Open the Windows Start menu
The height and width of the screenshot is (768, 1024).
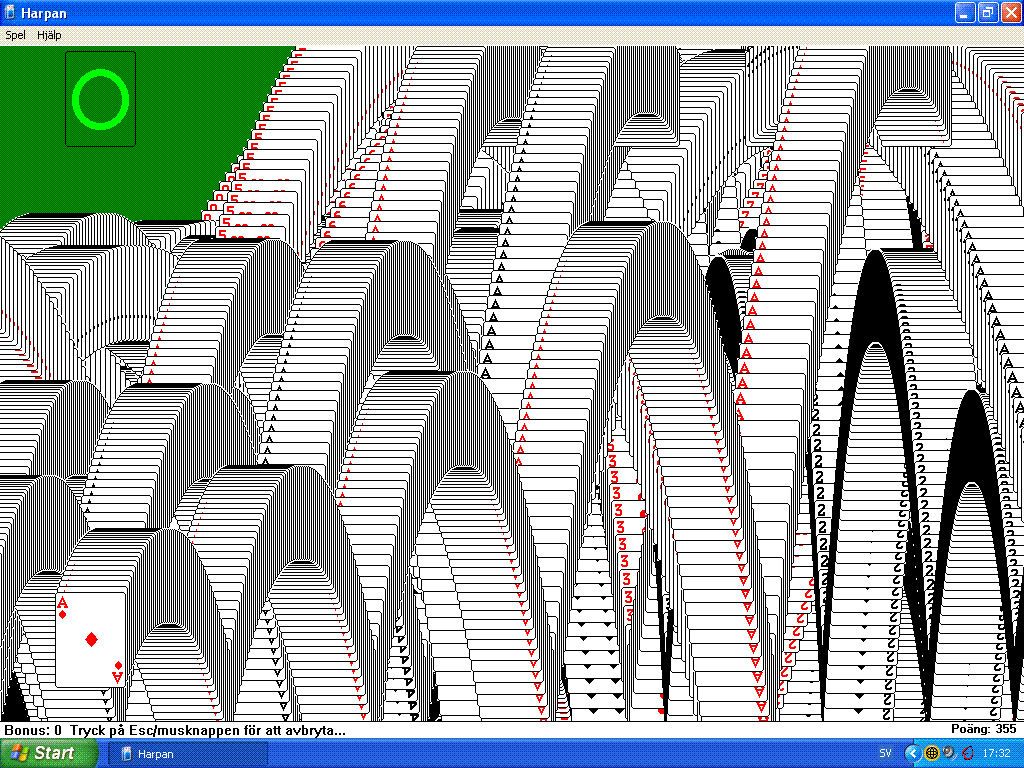pos(49,753)
